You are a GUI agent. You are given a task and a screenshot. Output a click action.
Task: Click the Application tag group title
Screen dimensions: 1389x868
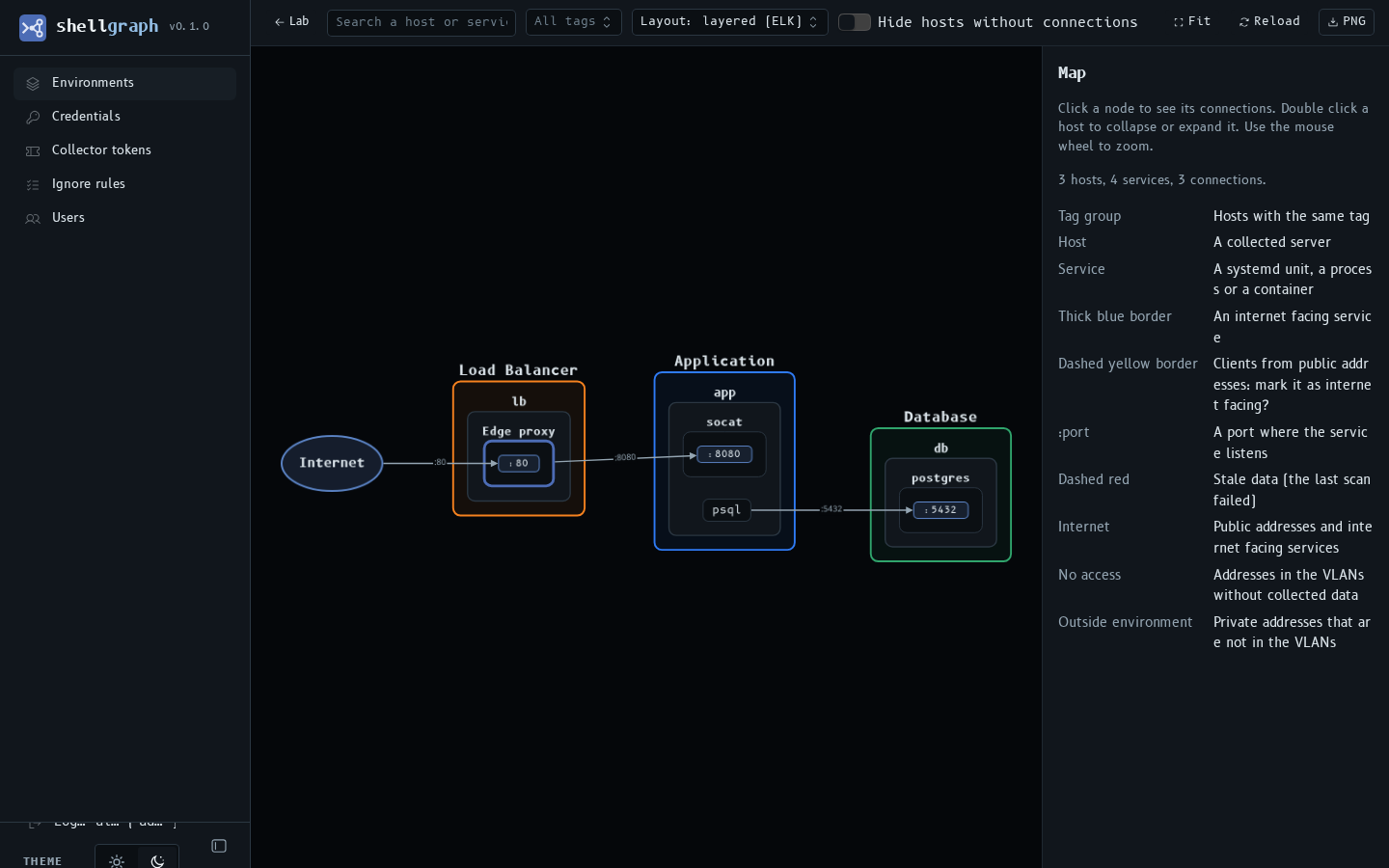tap(724, 362)
